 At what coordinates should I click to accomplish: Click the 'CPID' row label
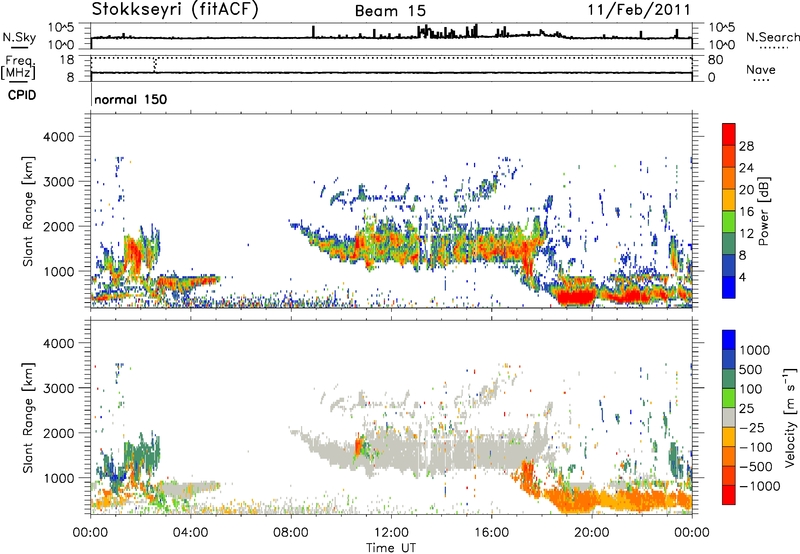pyautogui.click(x=22, y=95)
